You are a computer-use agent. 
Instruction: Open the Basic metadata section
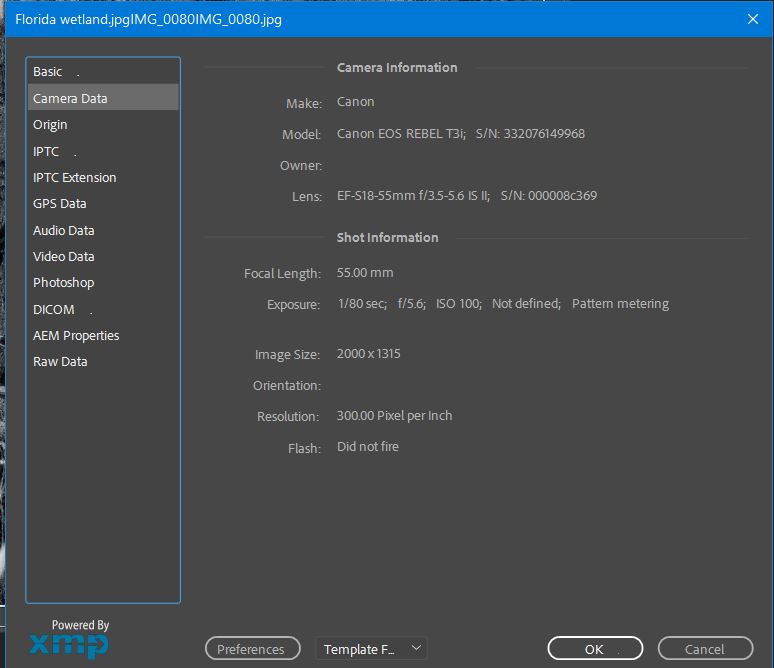point(103,72)
